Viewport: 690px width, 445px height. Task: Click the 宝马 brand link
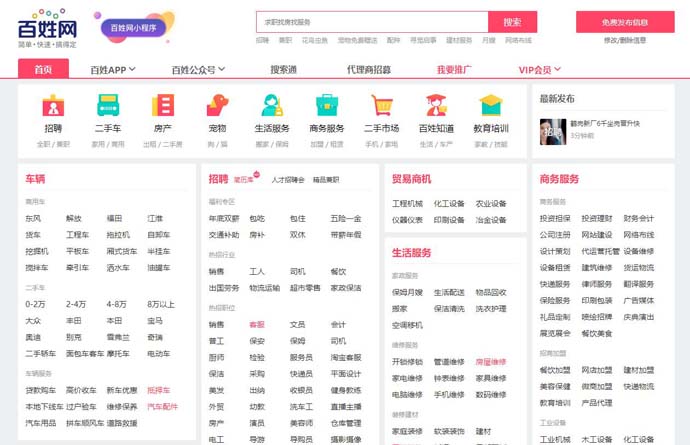coord(155,321)
